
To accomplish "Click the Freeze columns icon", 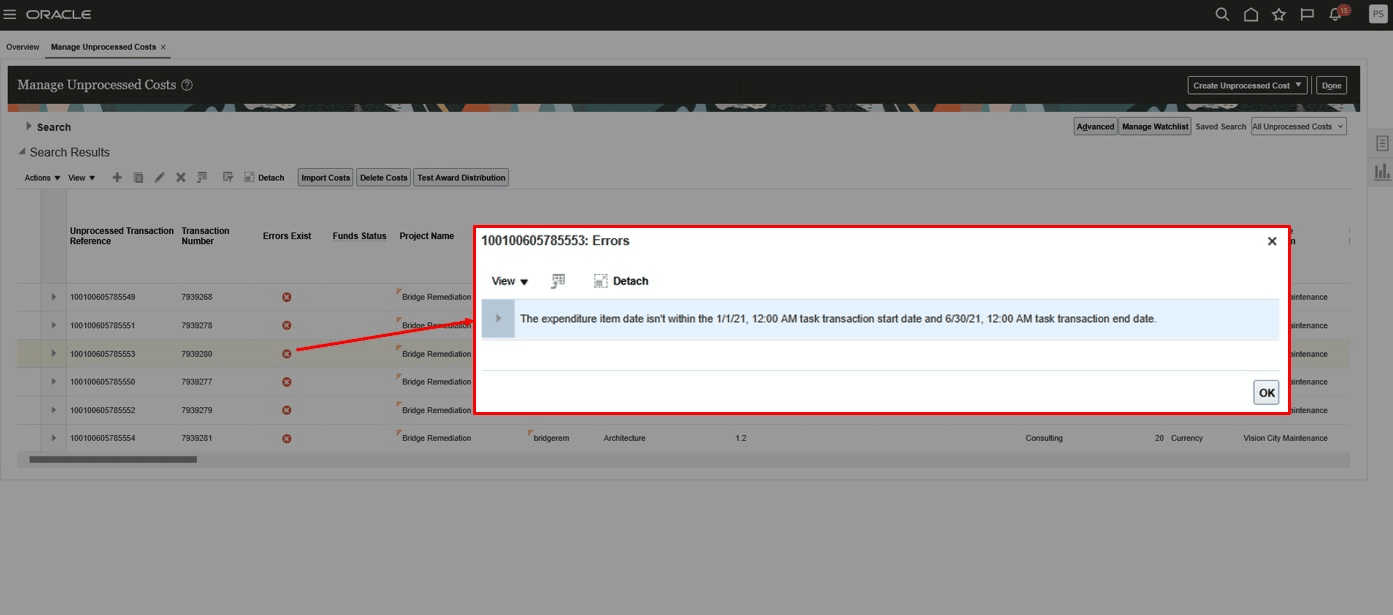I will tap(229, 177).
